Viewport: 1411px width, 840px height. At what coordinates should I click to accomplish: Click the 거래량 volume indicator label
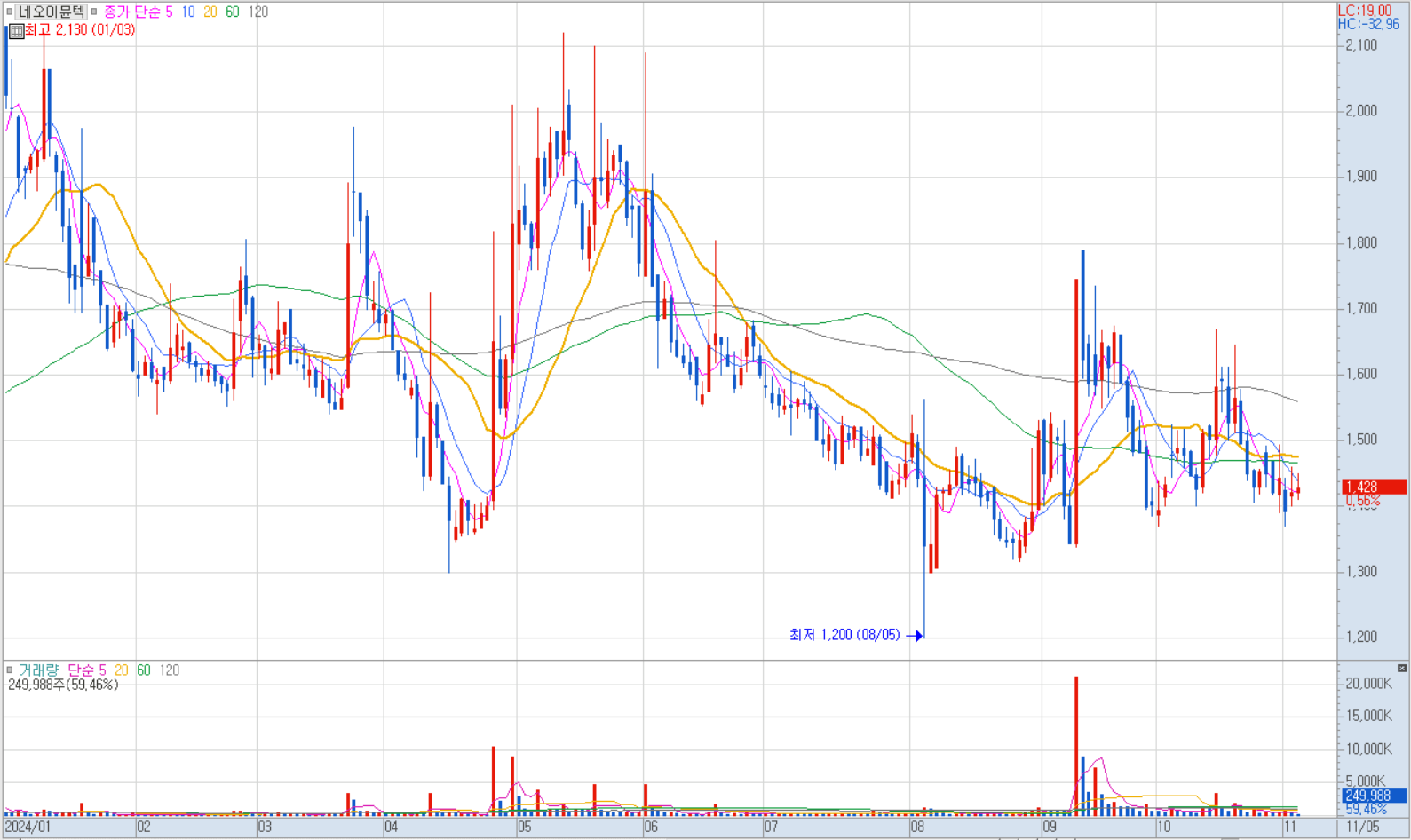(38, 670)
